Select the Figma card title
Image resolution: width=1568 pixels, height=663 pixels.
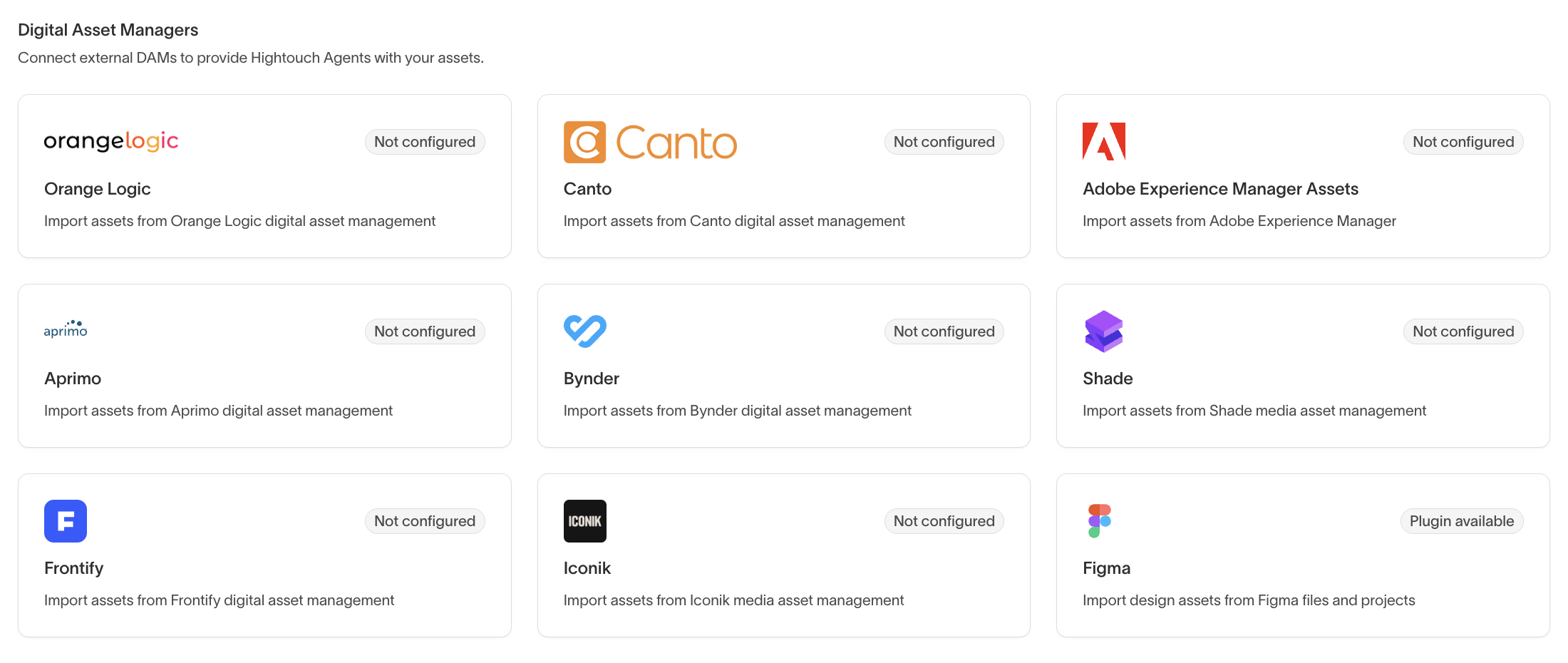(x=1106, y=568)
